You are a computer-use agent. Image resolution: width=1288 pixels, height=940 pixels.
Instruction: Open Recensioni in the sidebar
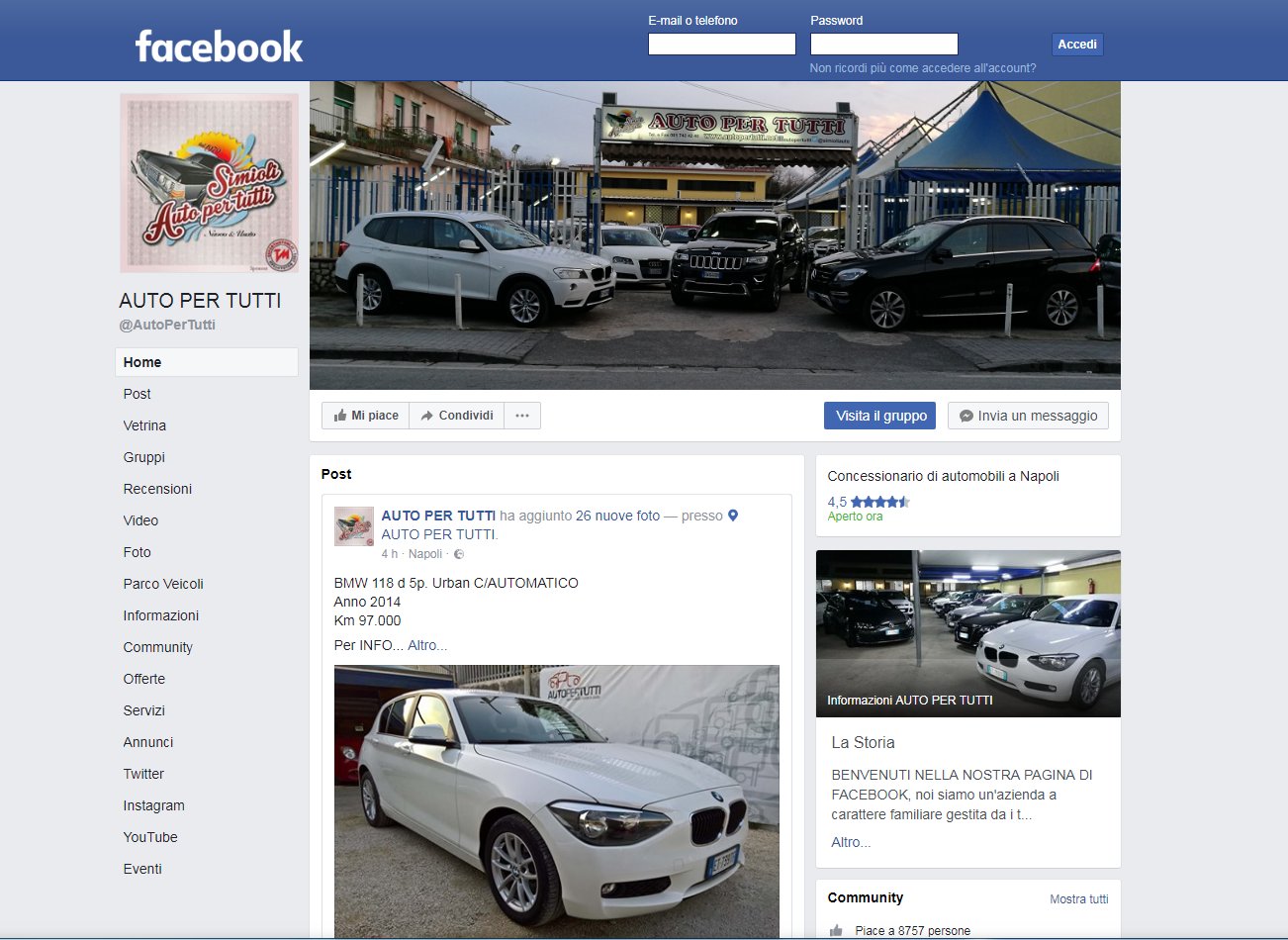pyautogui.click(x=157, y=489)
